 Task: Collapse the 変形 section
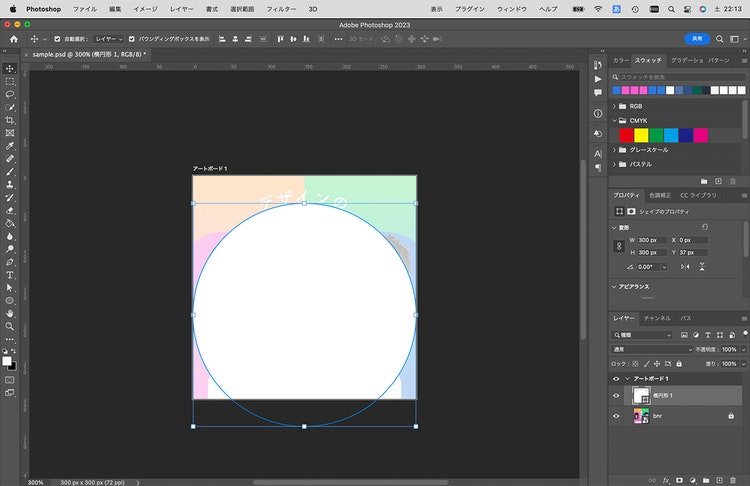click(615, 228)
